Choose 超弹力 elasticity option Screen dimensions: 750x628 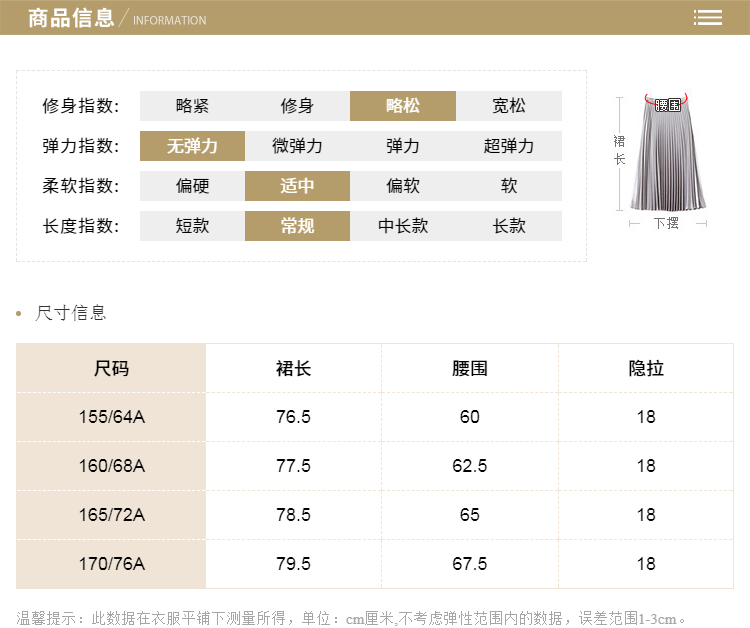point(508,146)
